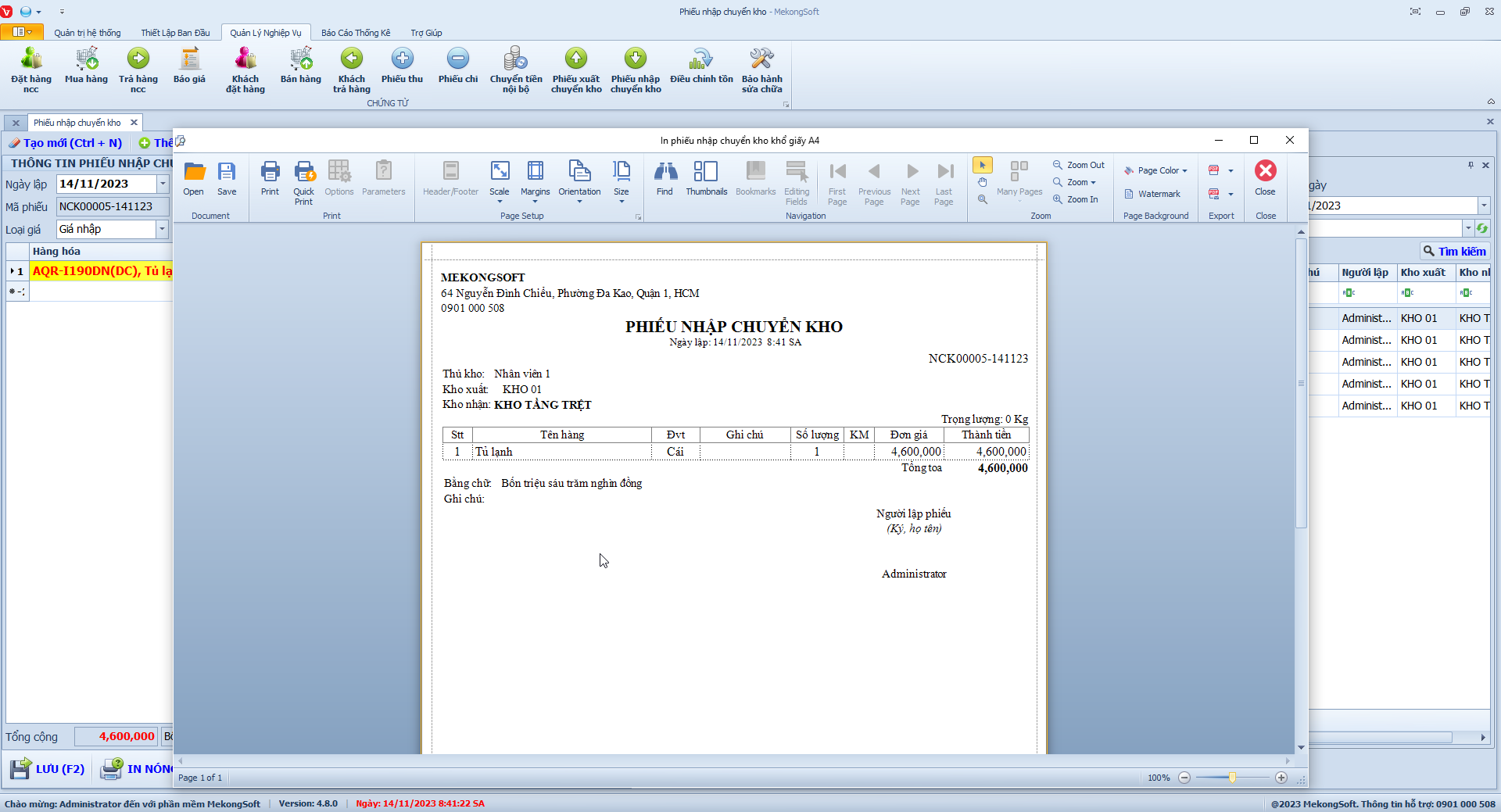Toggle the pointer selection tool
Screen dimensions: 1501x812
click(x=983, y=165)
